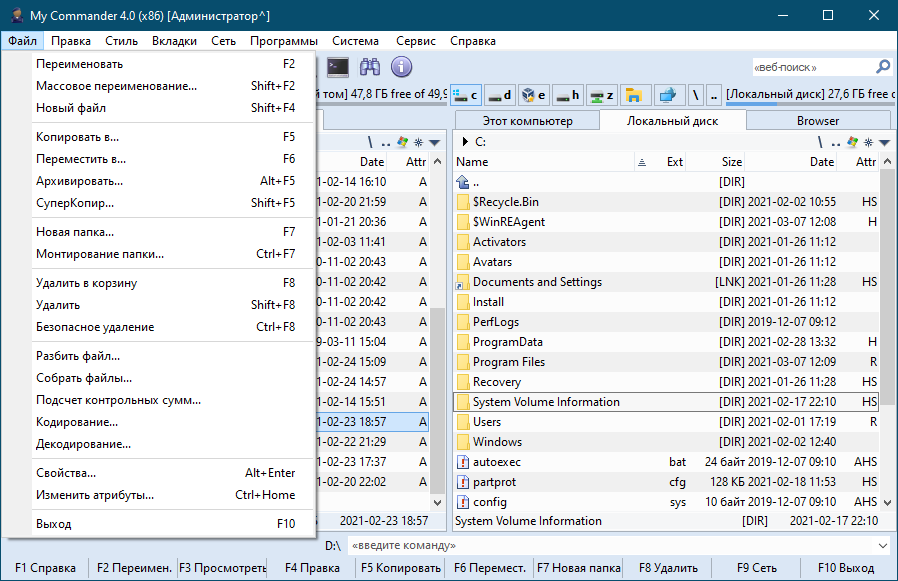
Task: Click left panel scrollbar up arrow
Action: pyautogui.click(x=438, y=162)
